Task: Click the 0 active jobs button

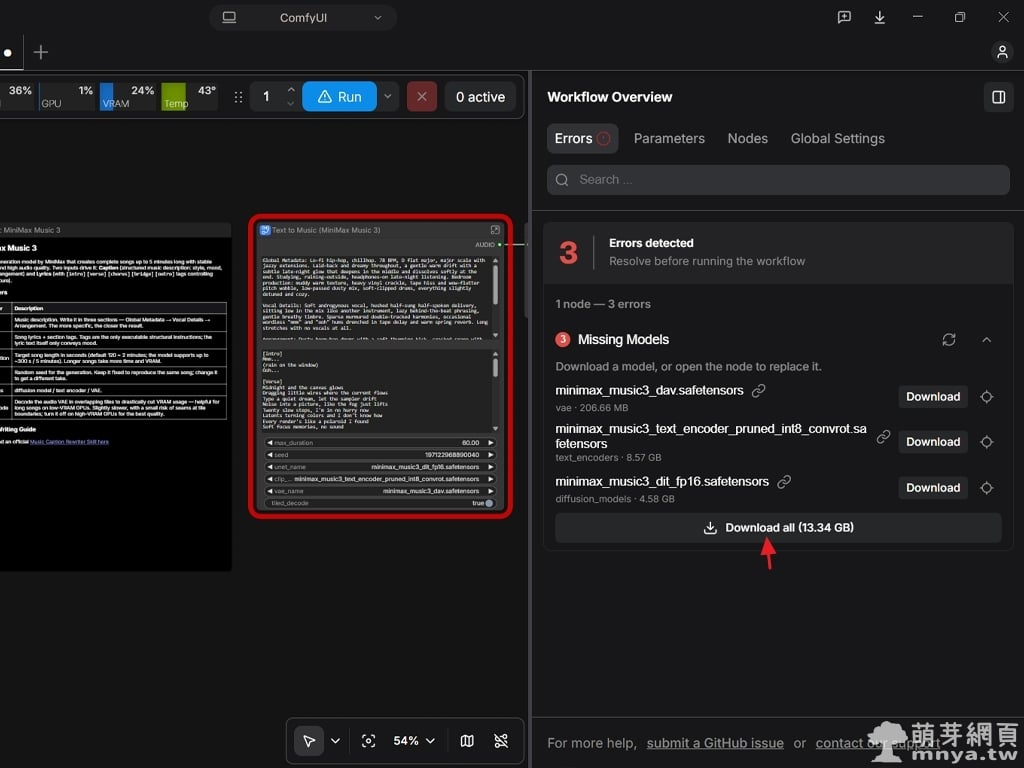Action: coord(480,97)
